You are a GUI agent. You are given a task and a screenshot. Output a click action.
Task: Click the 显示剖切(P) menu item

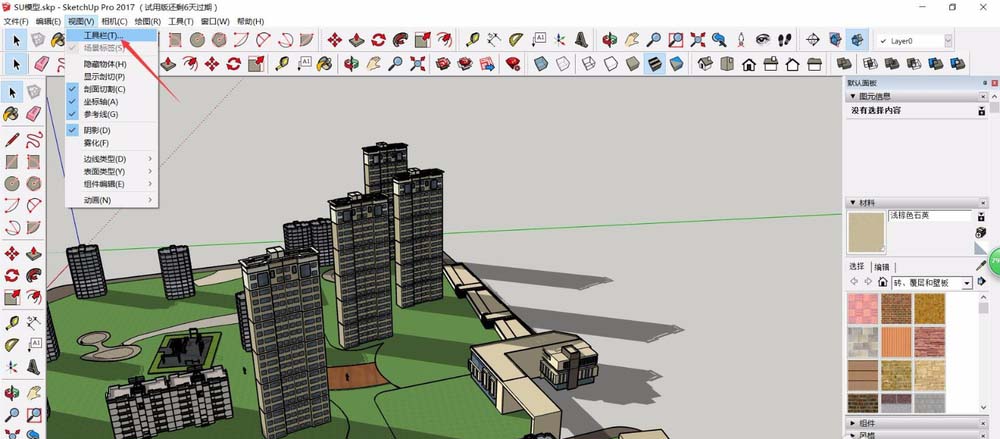coord(112,77)
